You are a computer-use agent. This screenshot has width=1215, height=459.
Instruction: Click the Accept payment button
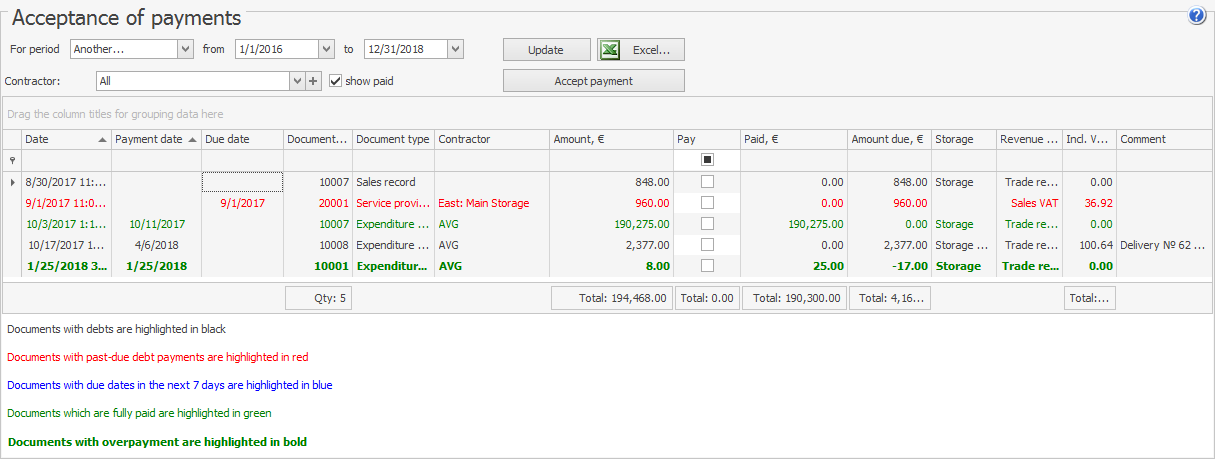[x=593, y=81]
